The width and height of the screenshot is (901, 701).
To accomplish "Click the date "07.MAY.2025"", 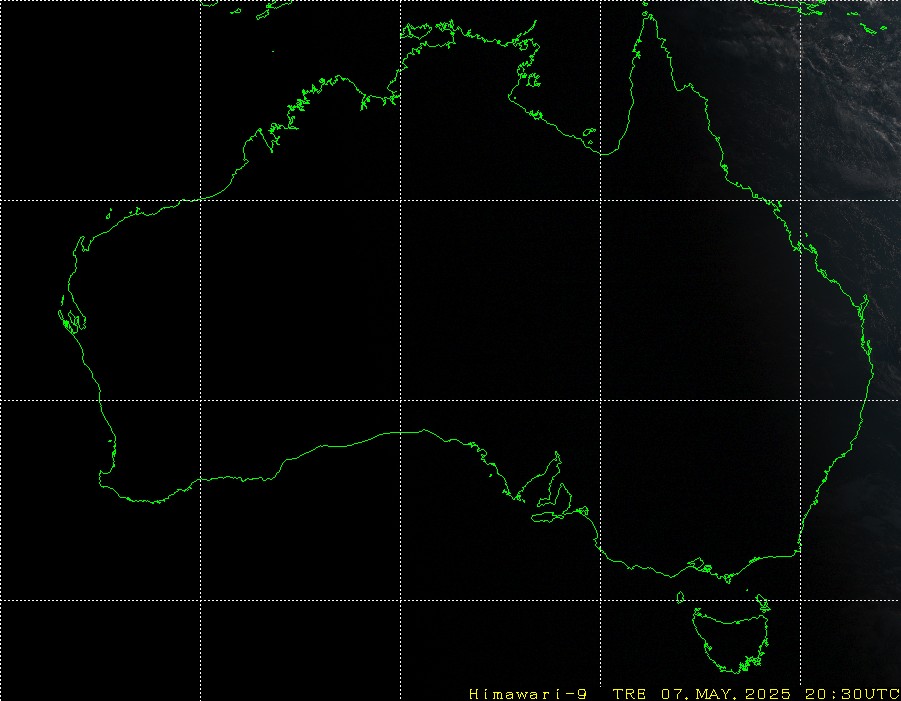I will [726, 694].
